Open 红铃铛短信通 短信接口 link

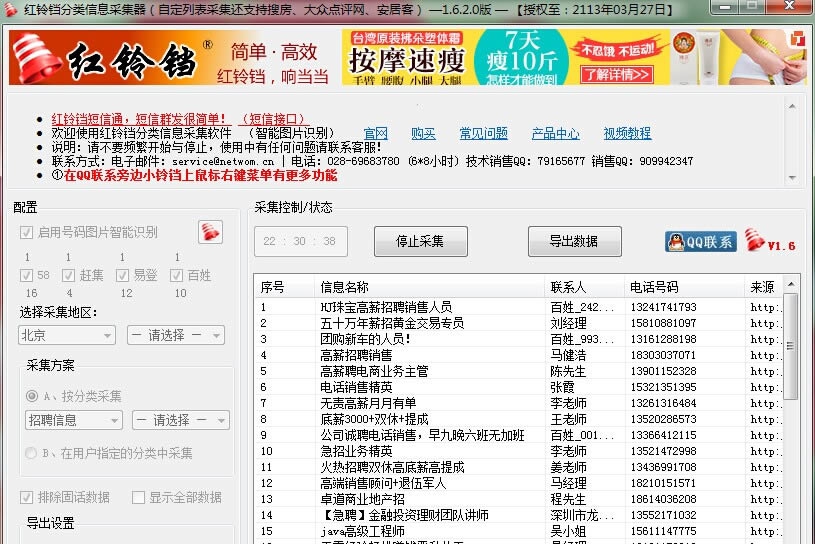178,118
